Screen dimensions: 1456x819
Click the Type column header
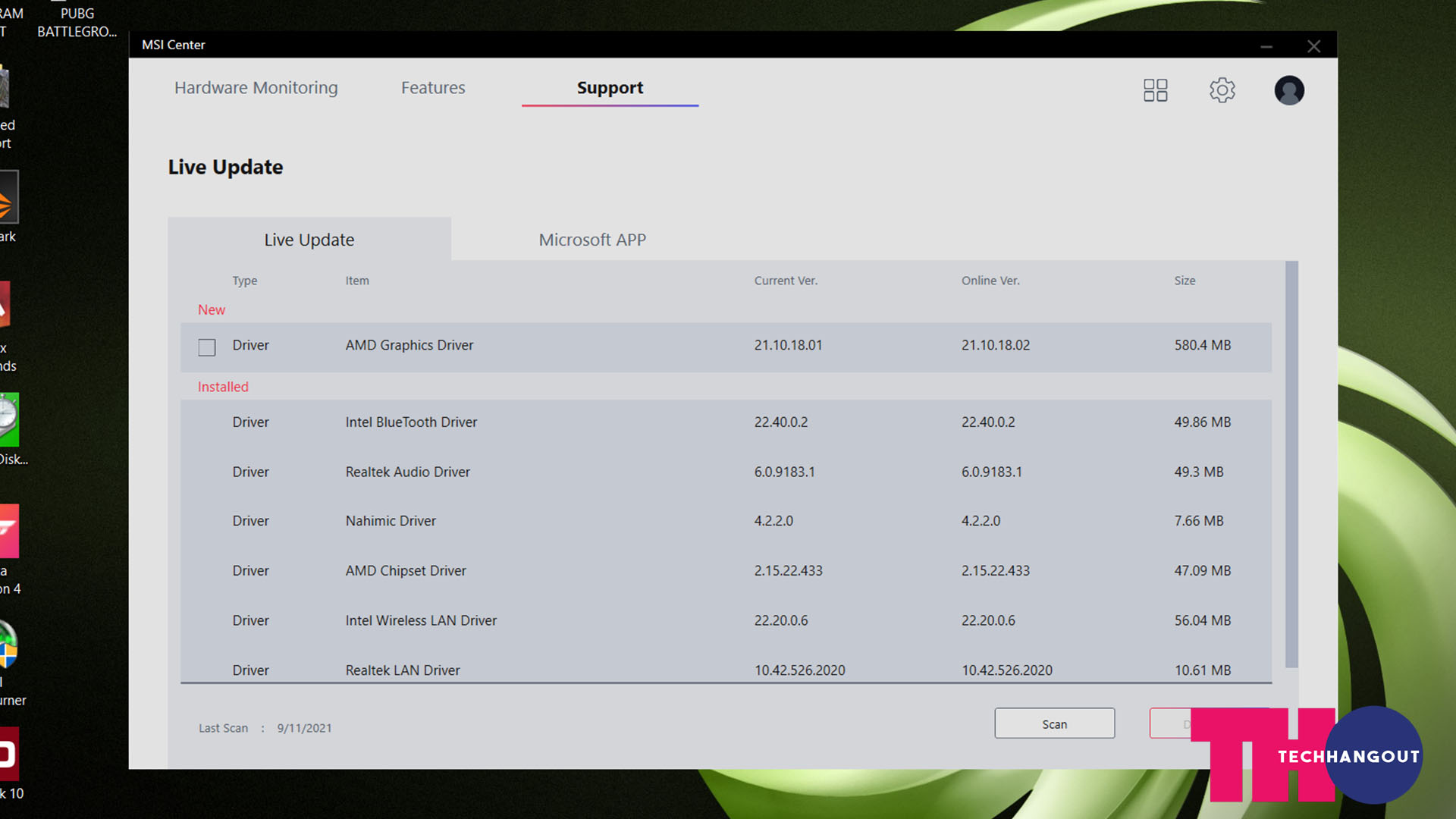[x=245, y=281]
